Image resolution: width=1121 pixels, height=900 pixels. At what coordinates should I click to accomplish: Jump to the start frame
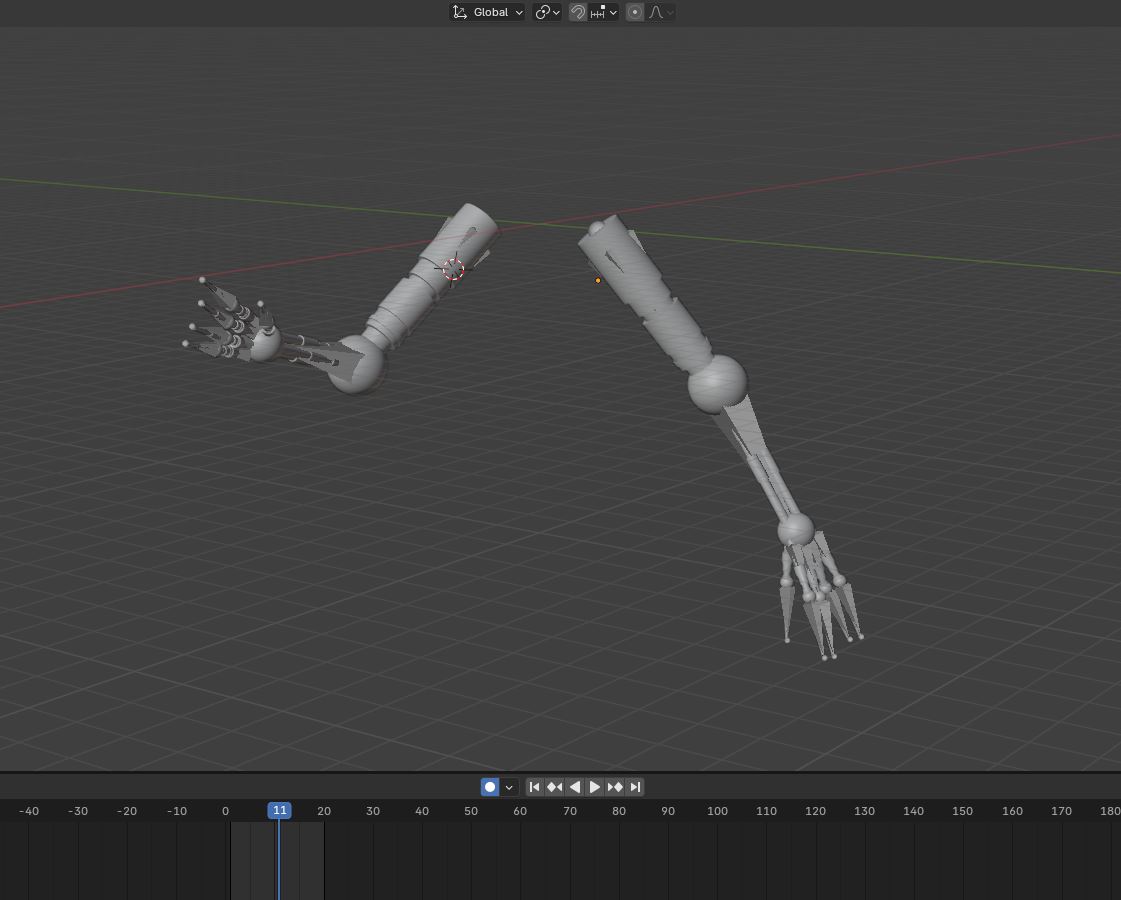[x=535, y=787]
